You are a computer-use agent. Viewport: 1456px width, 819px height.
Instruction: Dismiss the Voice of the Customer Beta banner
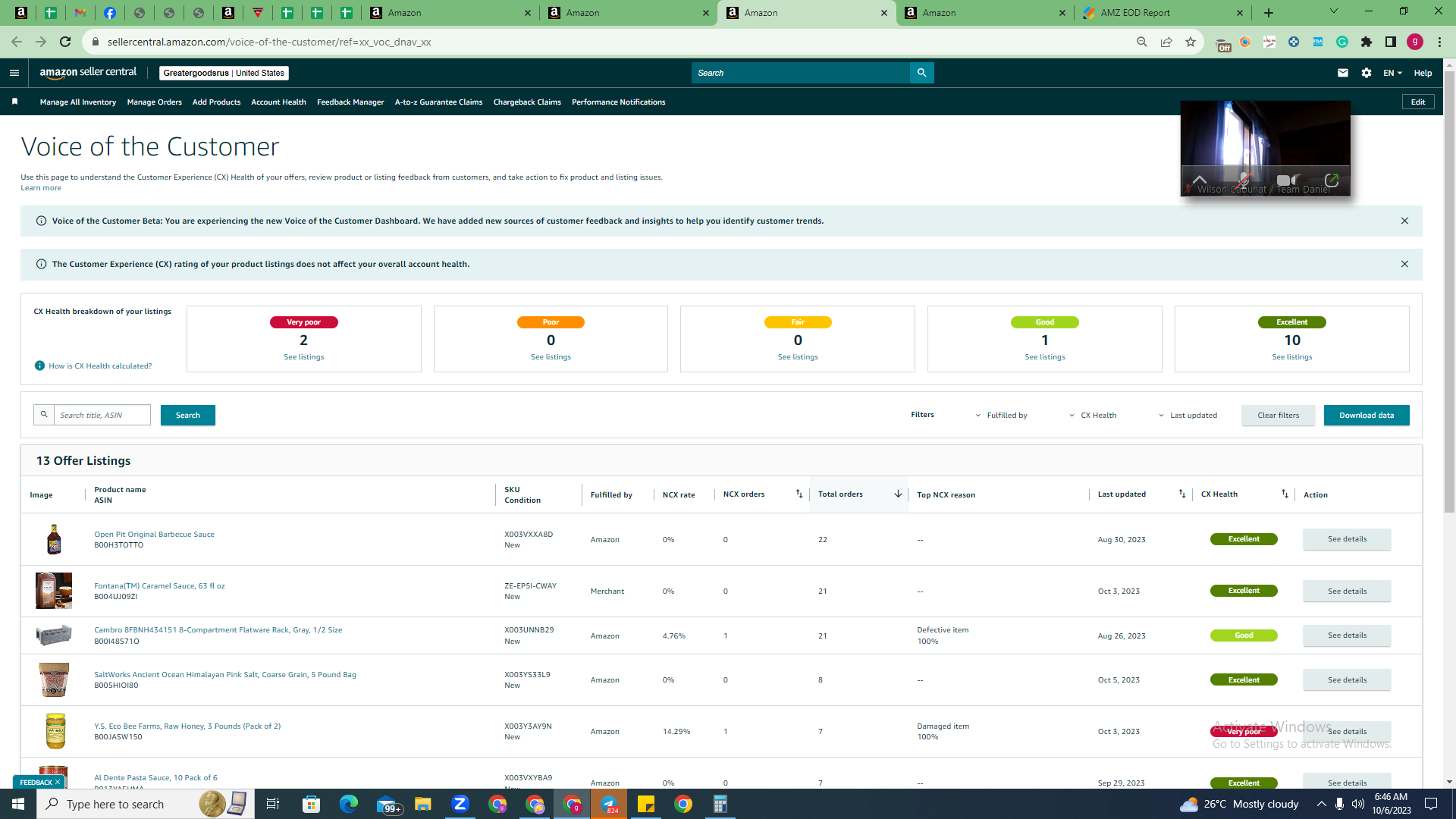pos(1404,221)
